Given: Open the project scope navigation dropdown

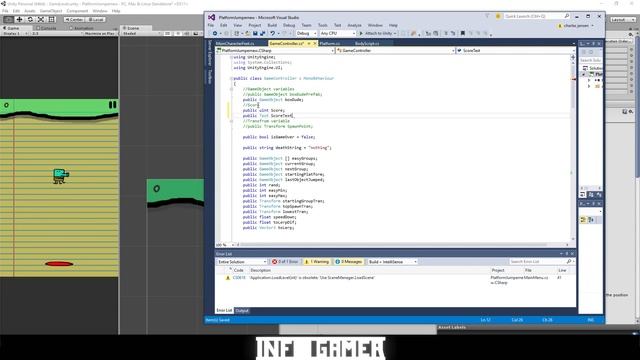Looking at the screenshot, I should click(x=275, y=51).
